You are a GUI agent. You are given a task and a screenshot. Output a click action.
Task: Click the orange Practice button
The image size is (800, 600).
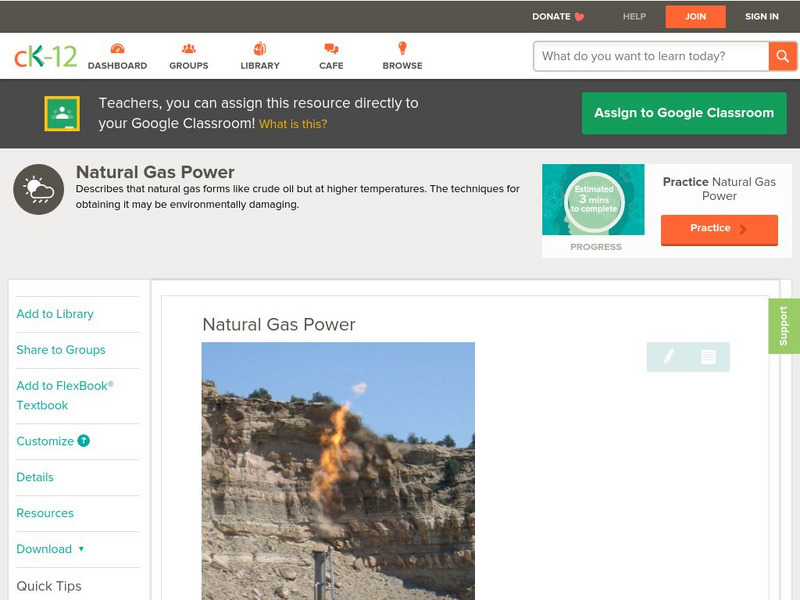pyautogui.click(x=719, y=230)
